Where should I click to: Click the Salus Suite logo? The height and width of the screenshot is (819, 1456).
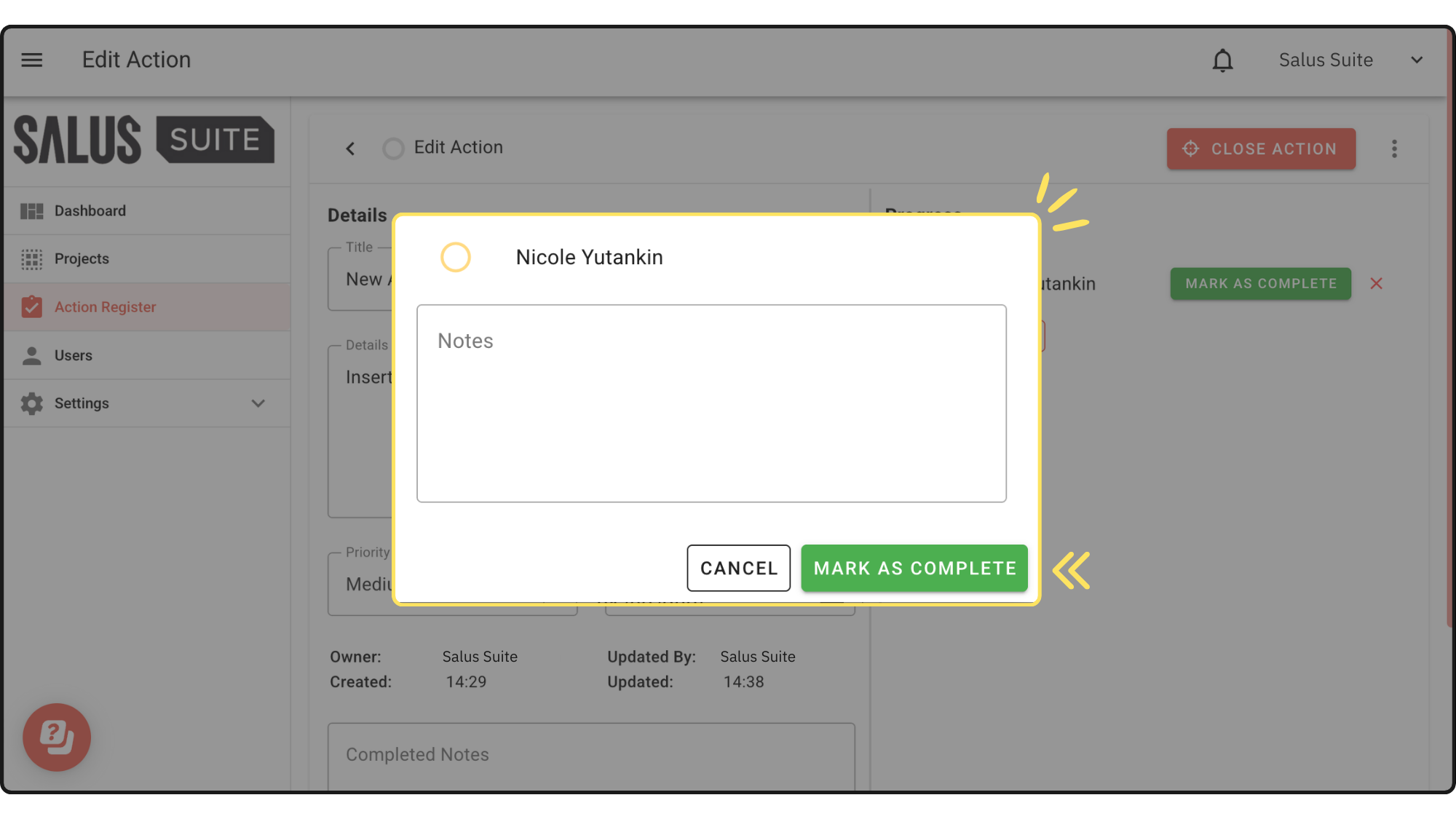pos(144,140)
